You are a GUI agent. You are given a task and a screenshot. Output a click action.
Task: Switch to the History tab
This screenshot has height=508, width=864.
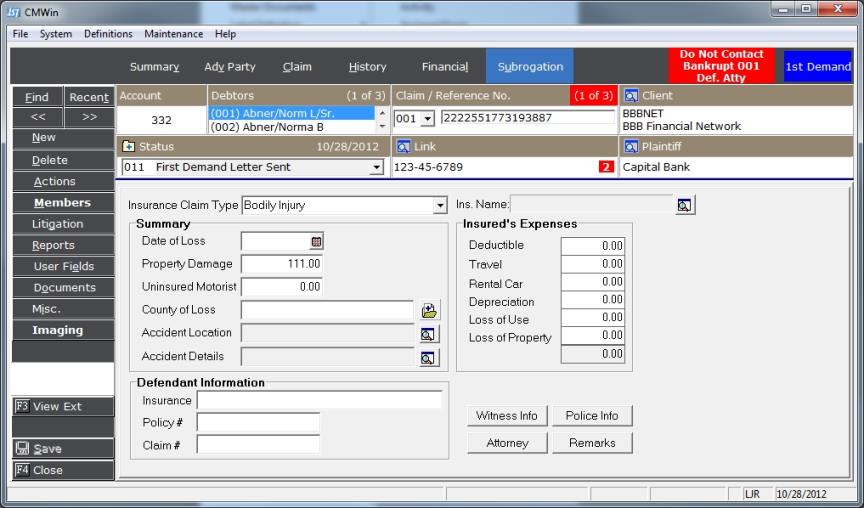[367, 67]
